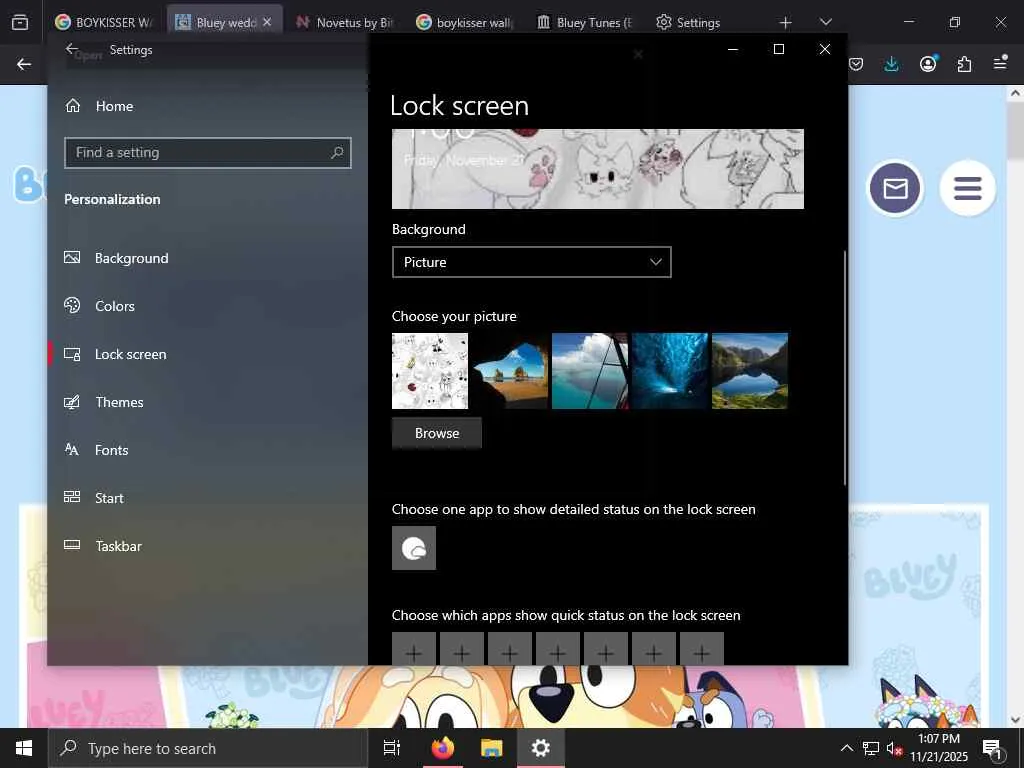Viewport: 1024px width, 768px height.
Task: Open Firefox from the taskbar
Action: click(x=443, y=748)
